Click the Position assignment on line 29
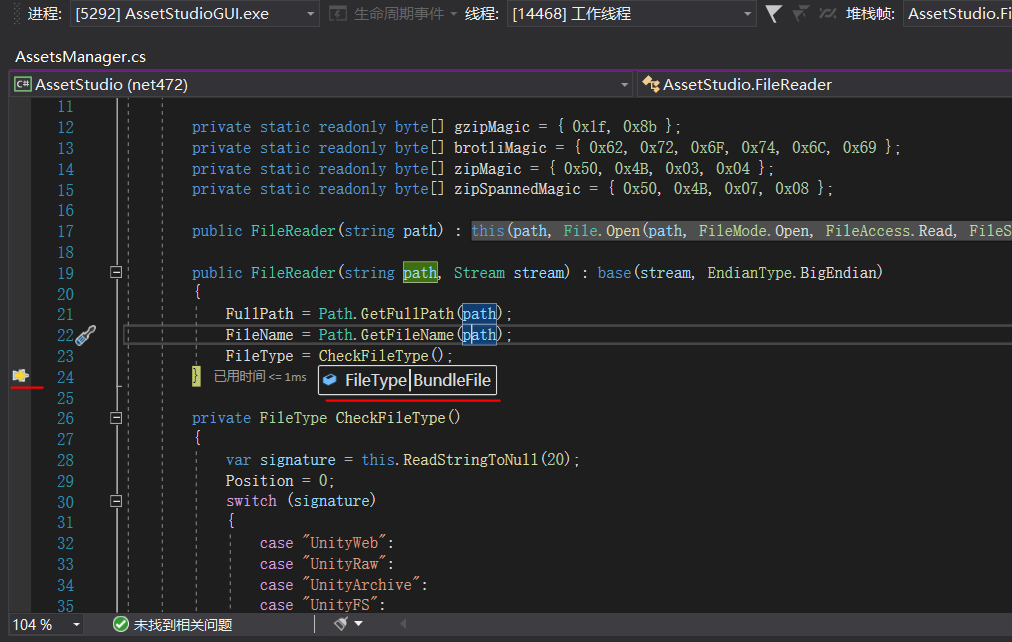This screenshot has height=642, width=1012. pos(279,481)
